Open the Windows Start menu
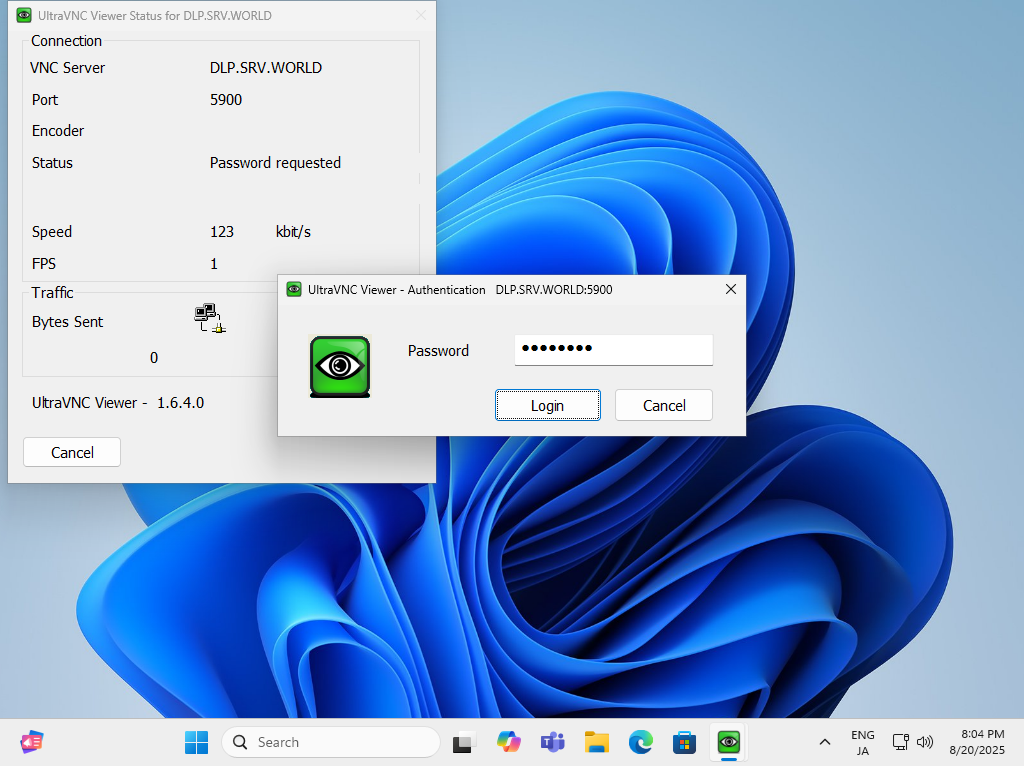The image size is (1024, 766). click(196, 742)
